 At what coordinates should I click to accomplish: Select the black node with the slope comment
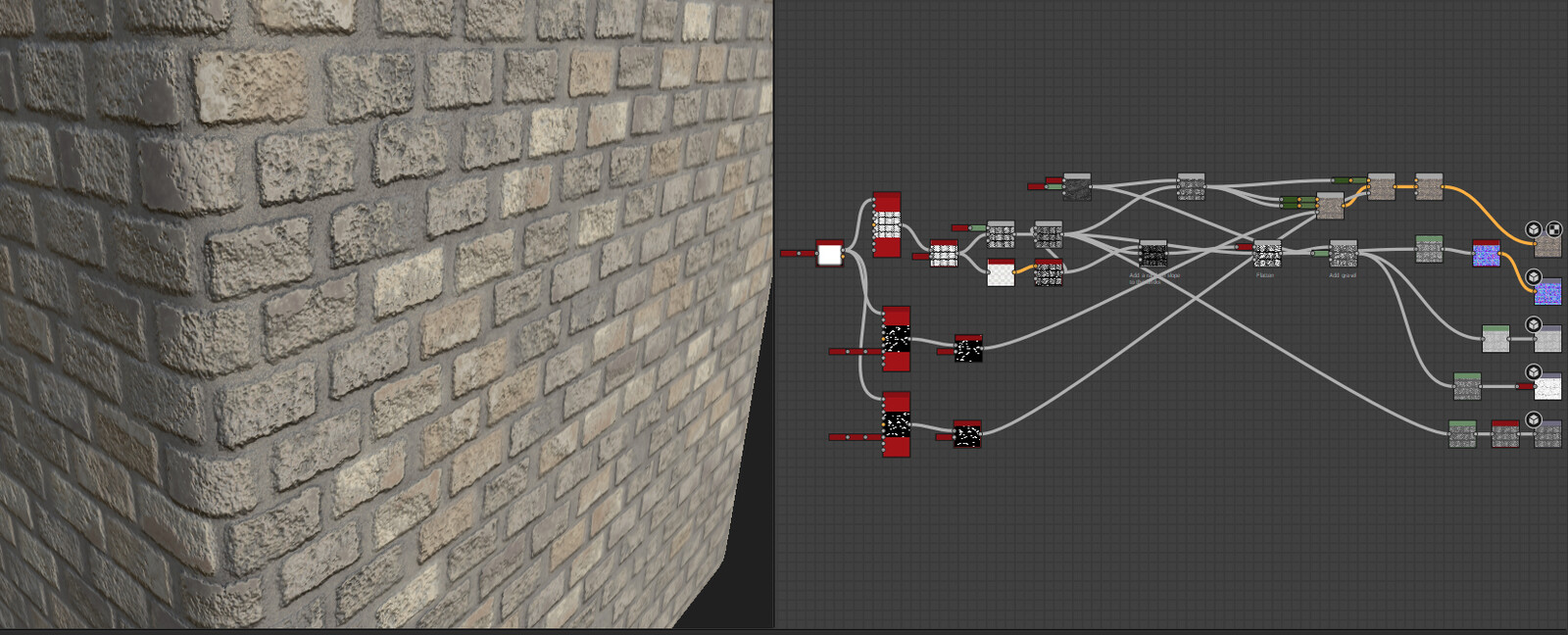[x=1153, y=254]
